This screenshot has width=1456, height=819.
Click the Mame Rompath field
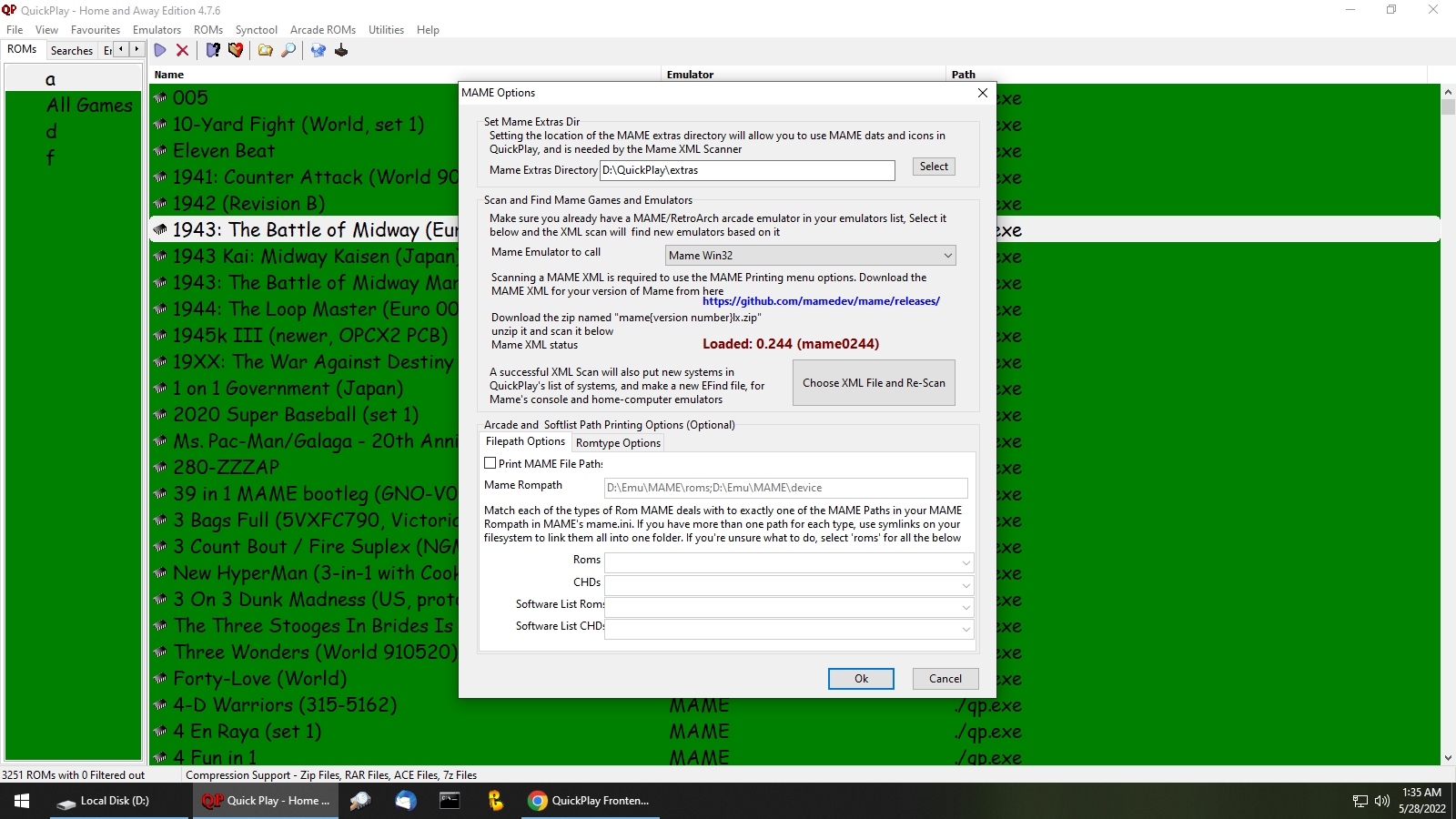coord(786,488)
